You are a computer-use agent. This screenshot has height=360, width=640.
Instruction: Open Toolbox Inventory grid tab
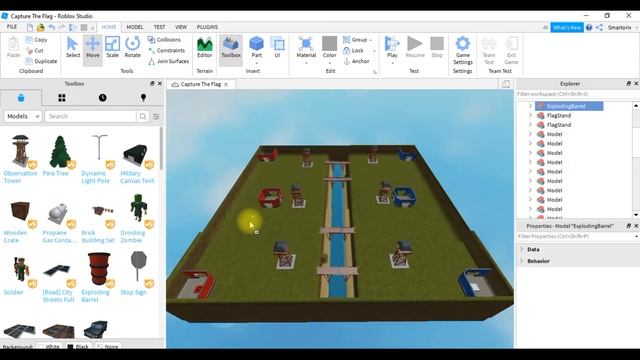coord(62,98)
